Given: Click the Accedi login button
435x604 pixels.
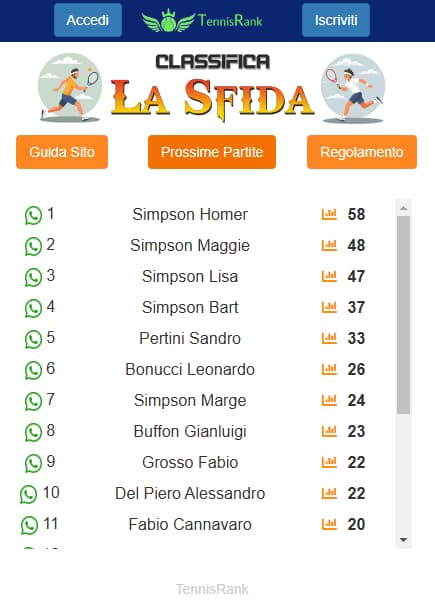Looking at the screenshot, I should [x=88, y=20].
